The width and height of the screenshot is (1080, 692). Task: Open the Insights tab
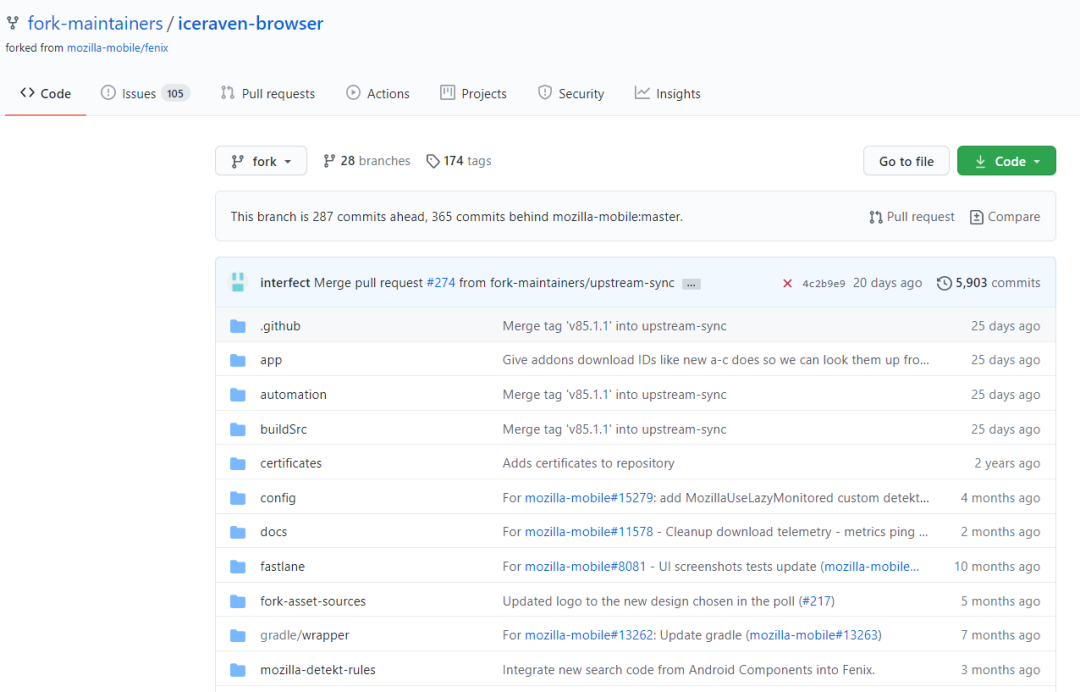(667, 94)
